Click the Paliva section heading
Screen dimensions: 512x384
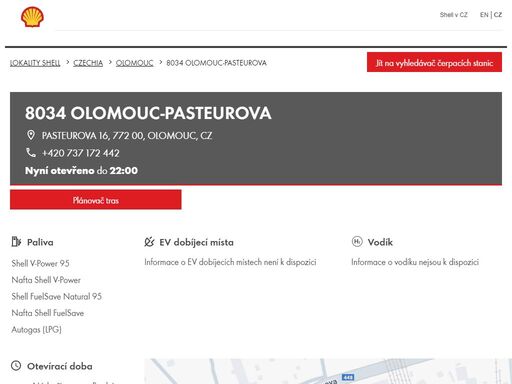(40, 242)
